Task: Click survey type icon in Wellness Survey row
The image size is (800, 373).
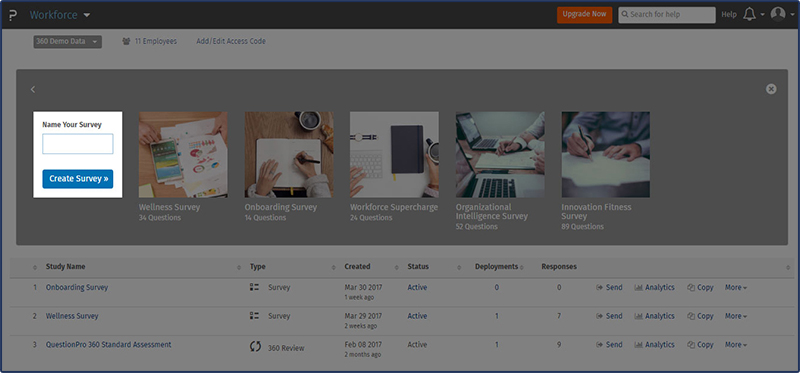Action: (254, 316)
